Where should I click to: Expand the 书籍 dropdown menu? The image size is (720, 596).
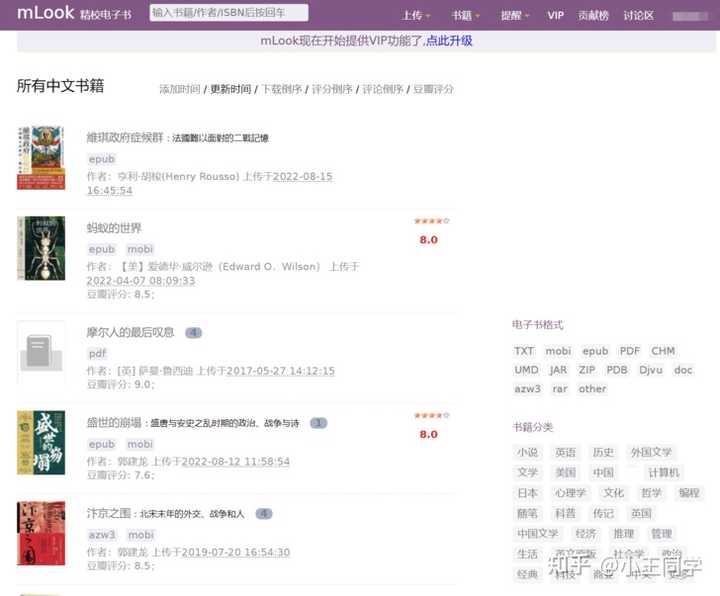tap(465, 16)
